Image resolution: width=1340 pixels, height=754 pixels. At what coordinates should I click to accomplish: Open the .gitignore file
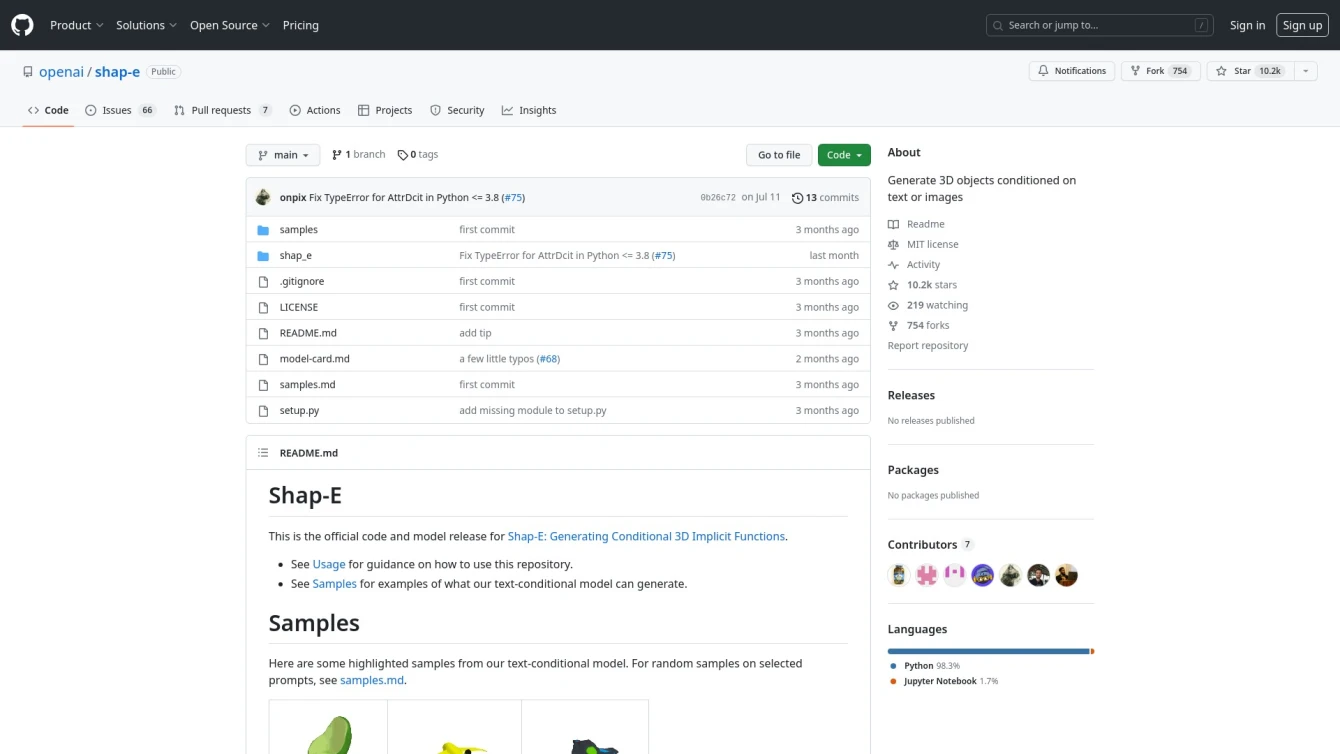click(302, 282)
